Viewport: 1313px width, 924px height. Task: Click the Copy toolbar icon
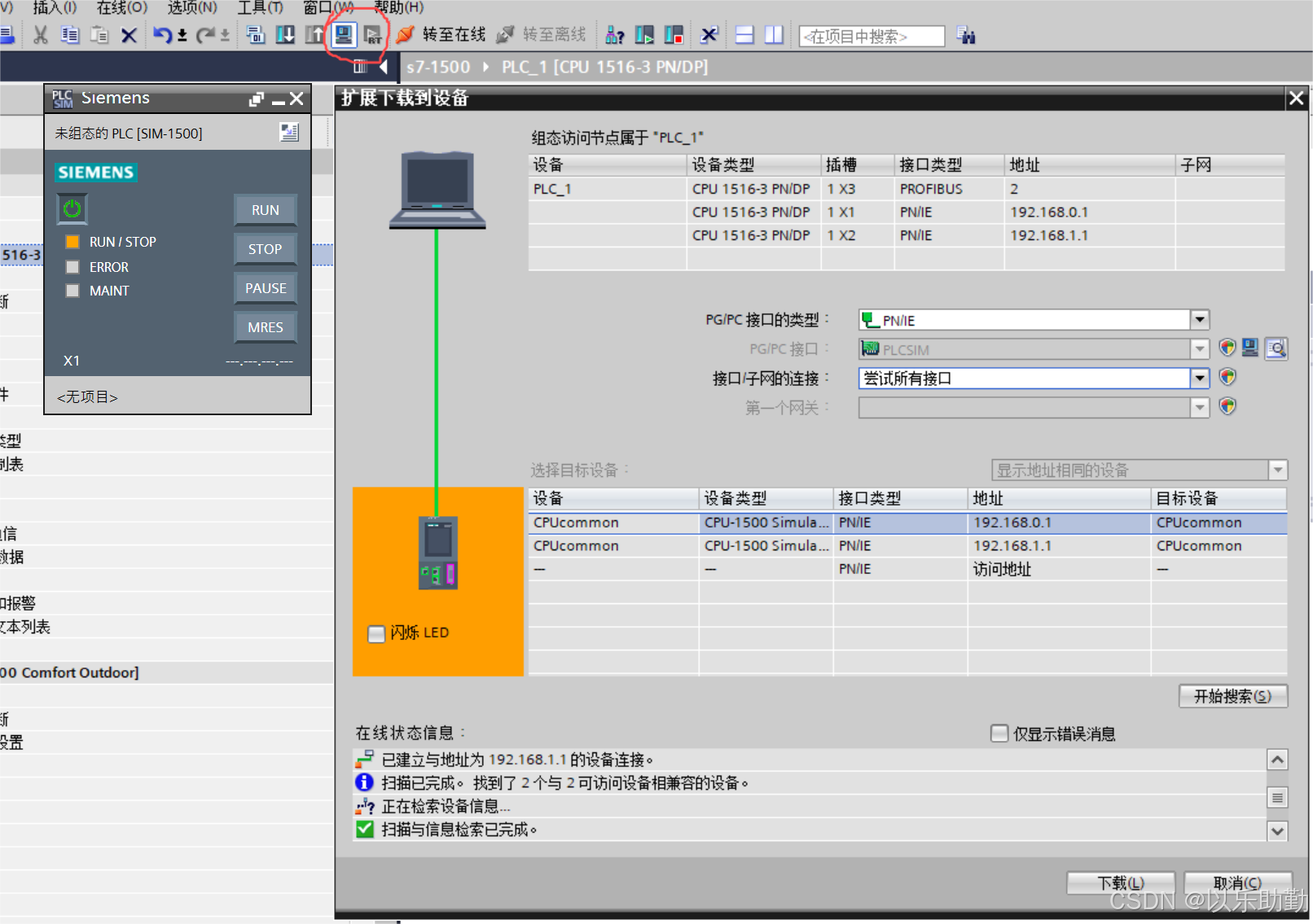(70, 35)
